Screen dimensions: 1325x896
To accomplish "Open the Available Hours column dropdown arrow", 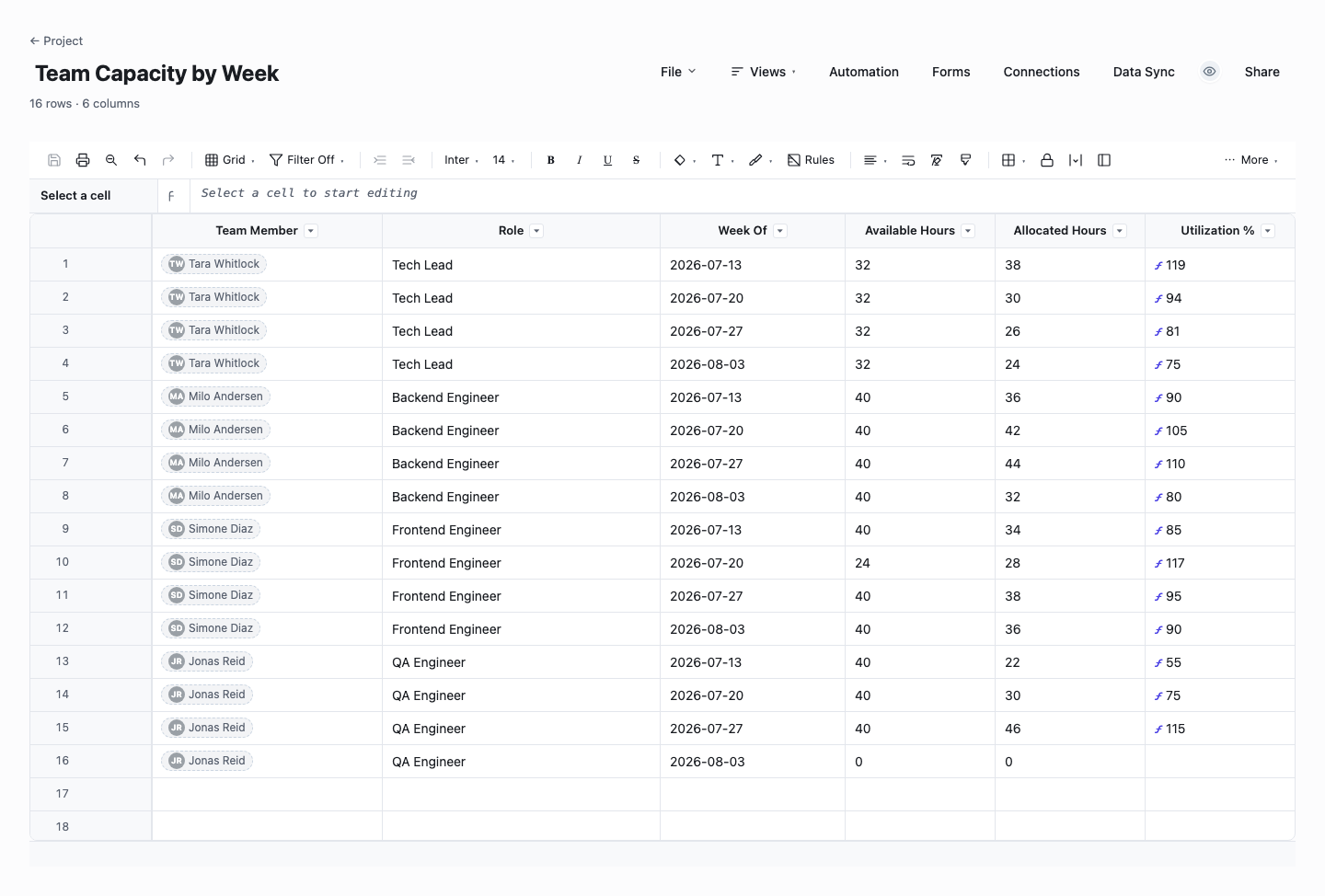I will pyautogui.click(x=968, y=231).
